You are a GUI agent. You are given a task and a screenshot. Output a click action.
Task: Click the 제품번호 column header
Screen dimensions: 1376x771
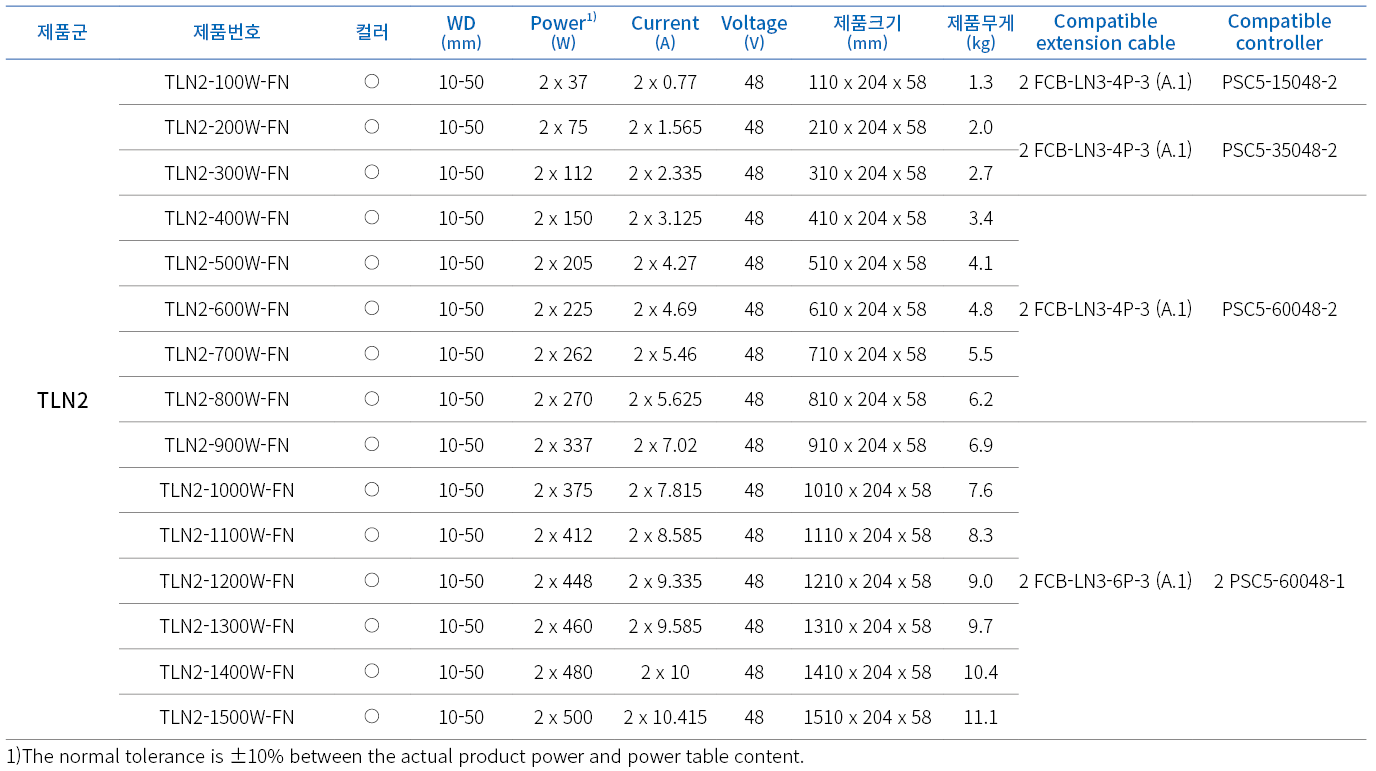227,32
